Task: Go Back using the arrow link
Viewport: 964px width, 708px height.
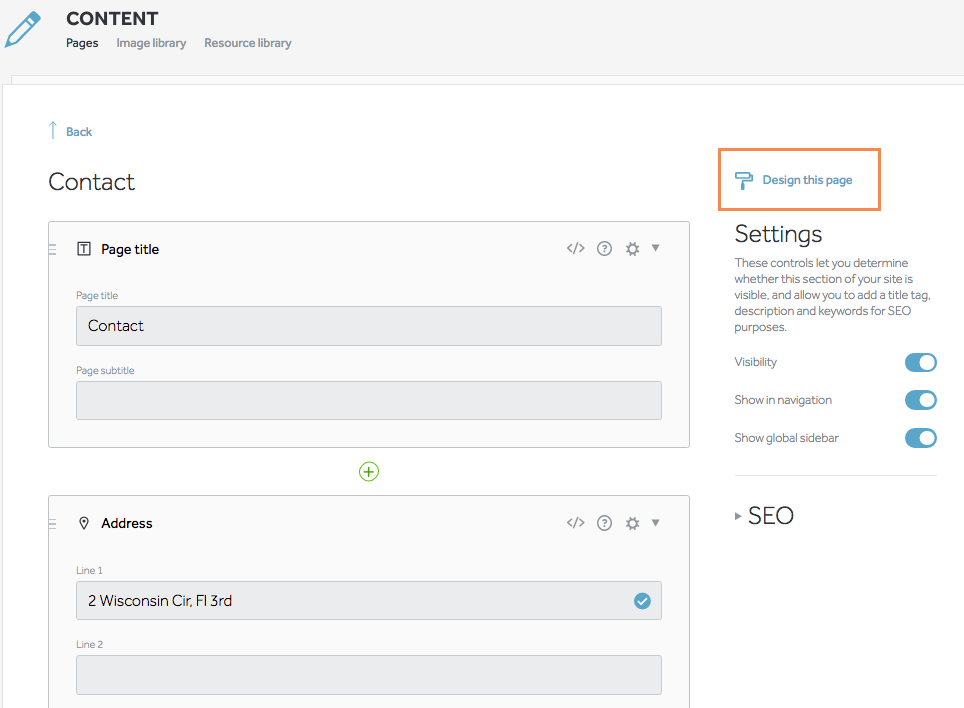Action: pos(70,131)
